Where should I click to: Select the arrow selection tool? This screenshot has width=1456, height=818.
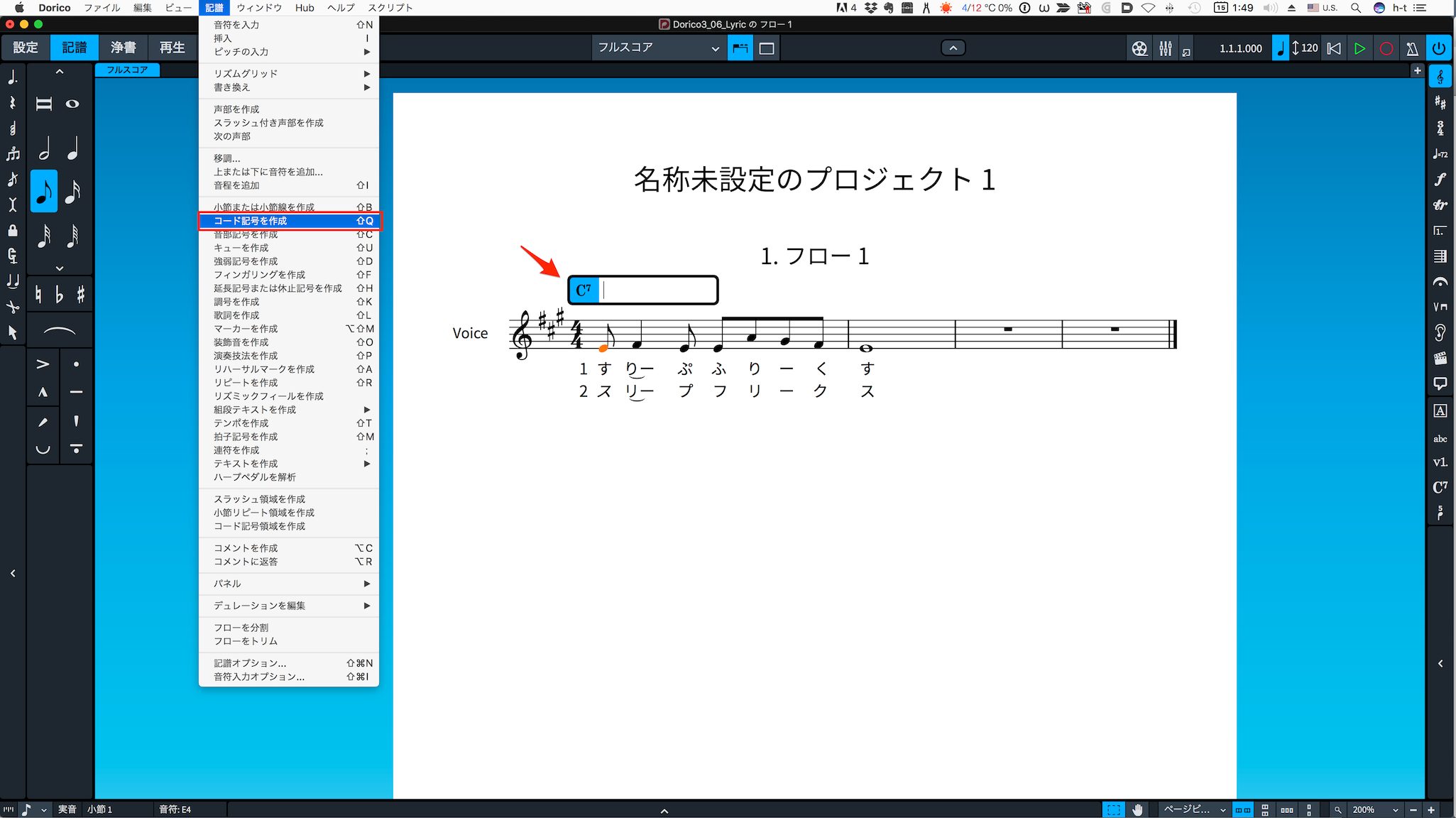12,332
